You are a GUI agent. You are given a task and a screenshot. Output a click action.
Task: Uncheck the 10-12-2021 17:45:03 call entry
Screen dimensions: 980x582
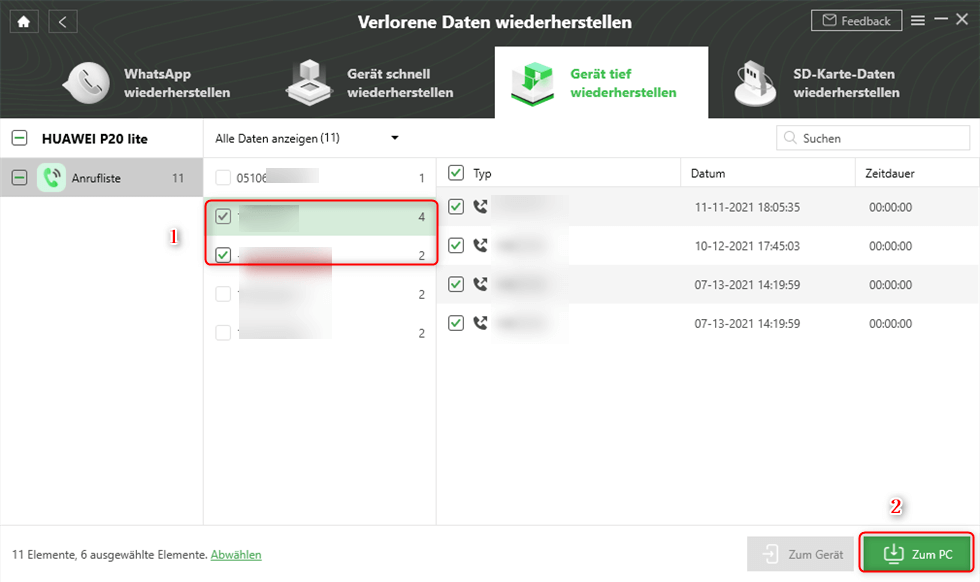(x=456, y=245)
